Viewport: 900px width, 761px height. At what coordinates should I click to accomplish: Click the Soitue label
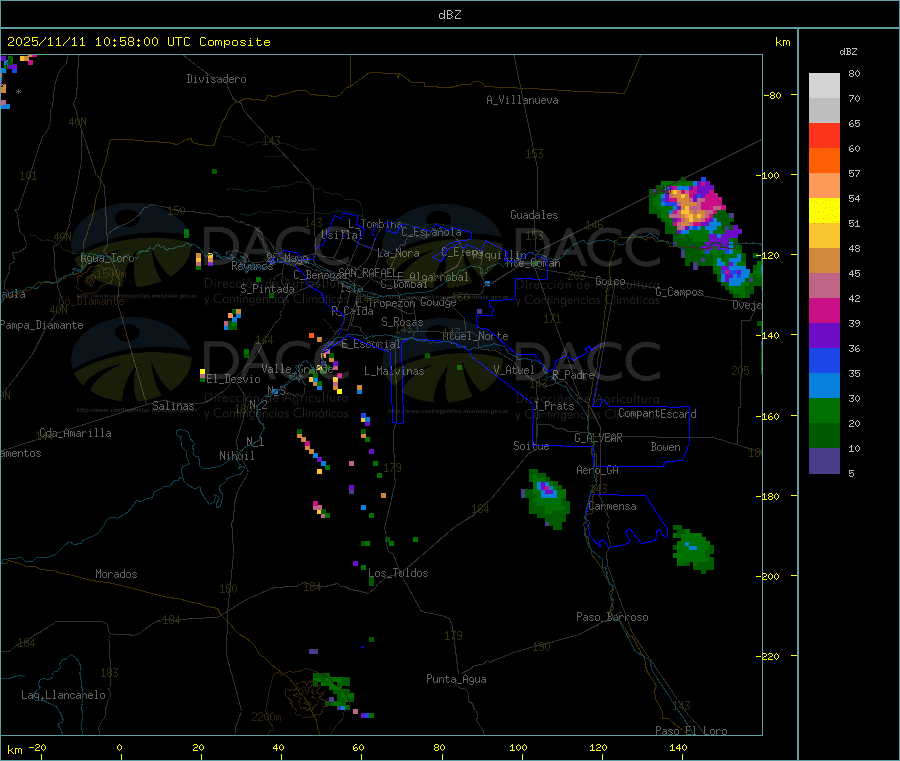[x=532, y=446]
